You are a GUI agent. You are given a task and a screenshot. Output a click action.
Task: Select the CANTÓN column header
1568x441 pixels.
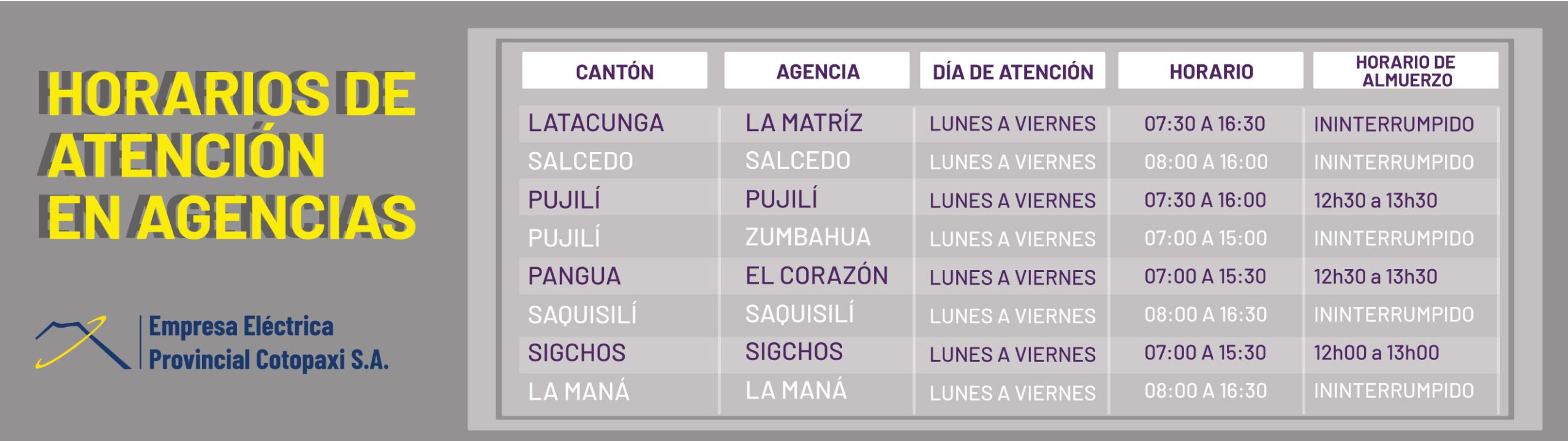click(x=614, y=70)
